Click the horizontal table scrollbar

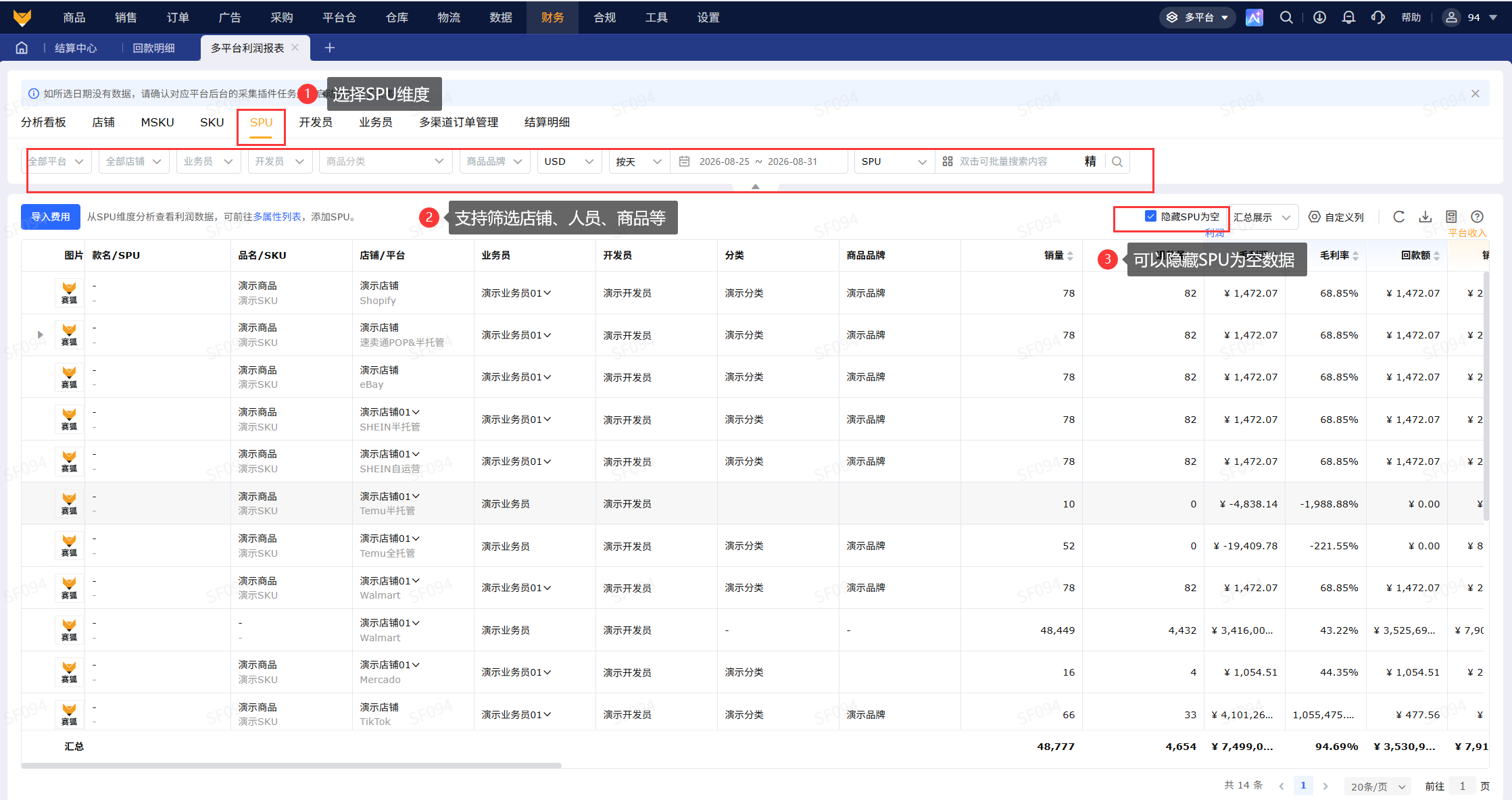pos(291,766)
